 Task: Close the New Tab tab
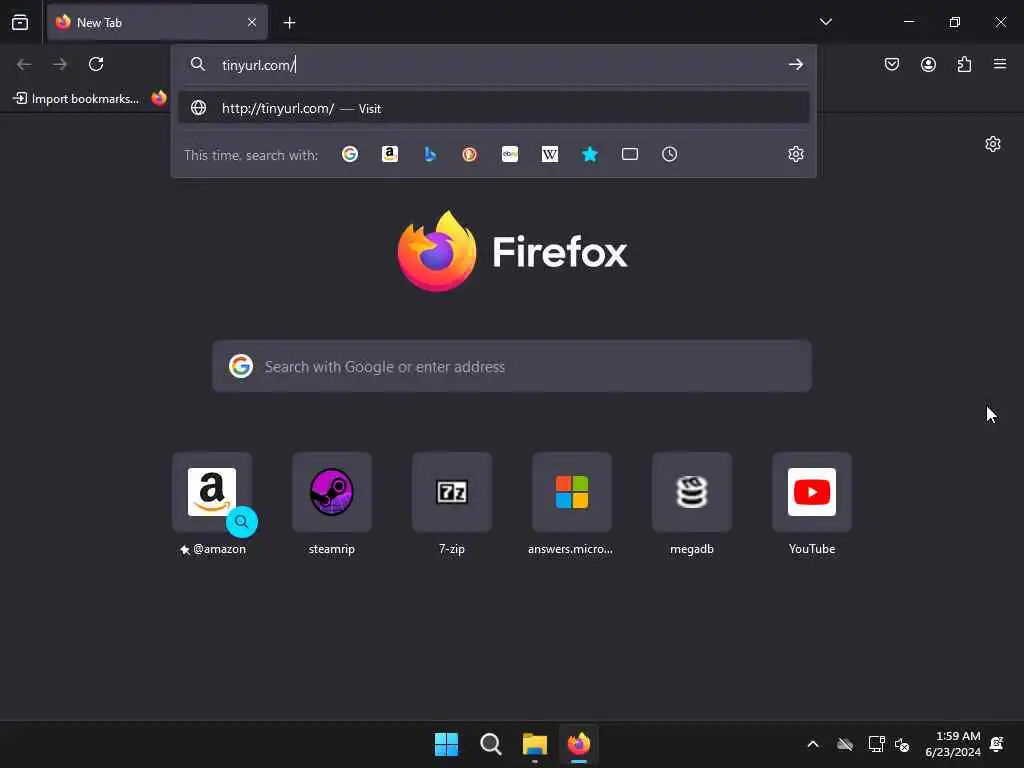(252, 22)
